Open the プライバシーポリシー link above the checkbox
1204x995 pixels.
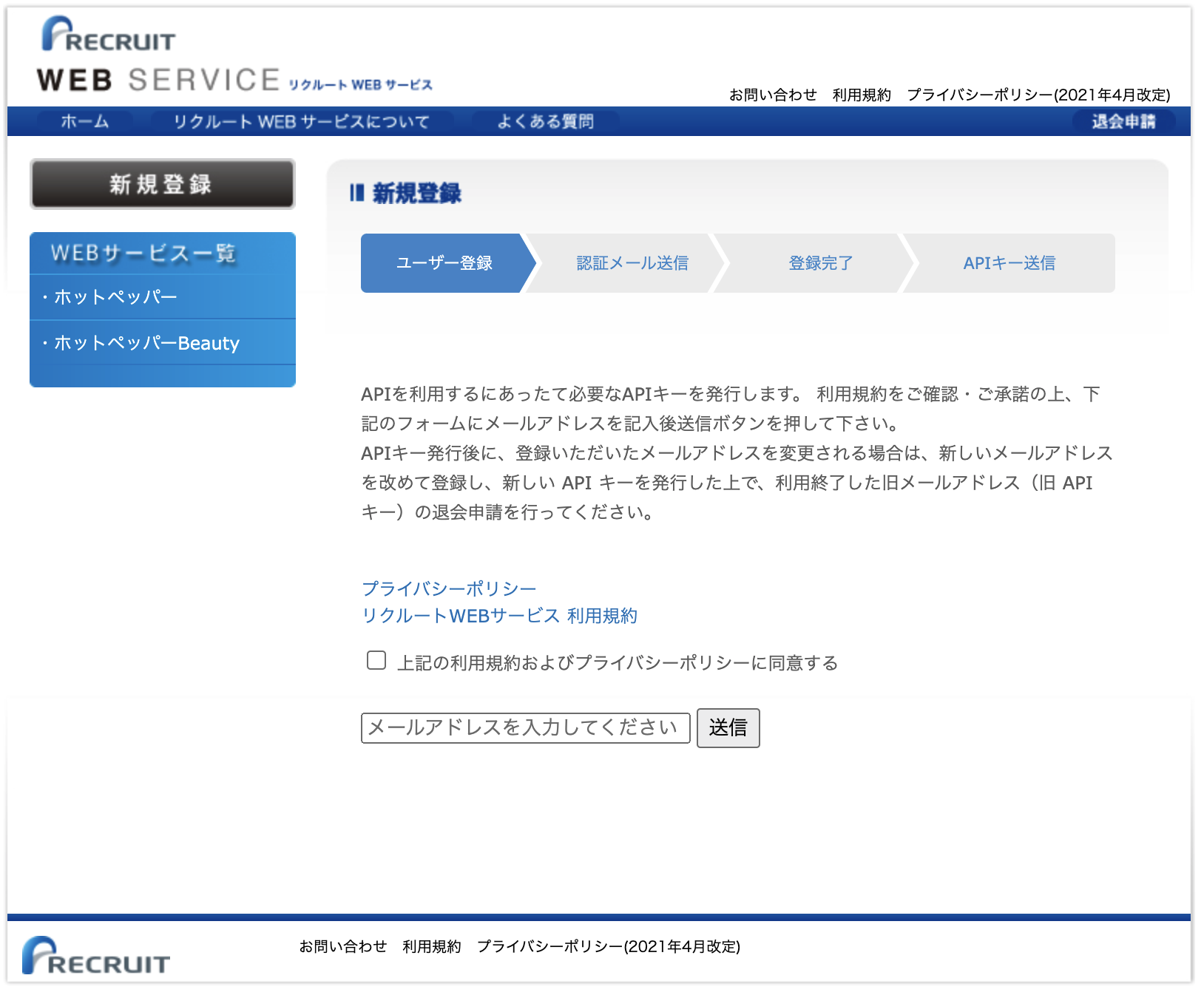click(449, 588)
